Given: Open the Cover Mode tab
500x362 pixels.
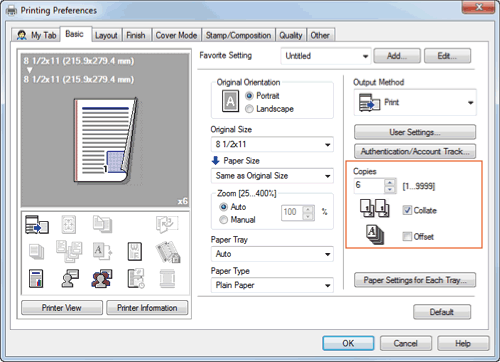Looking at the screenshot, I should [176, 35].
